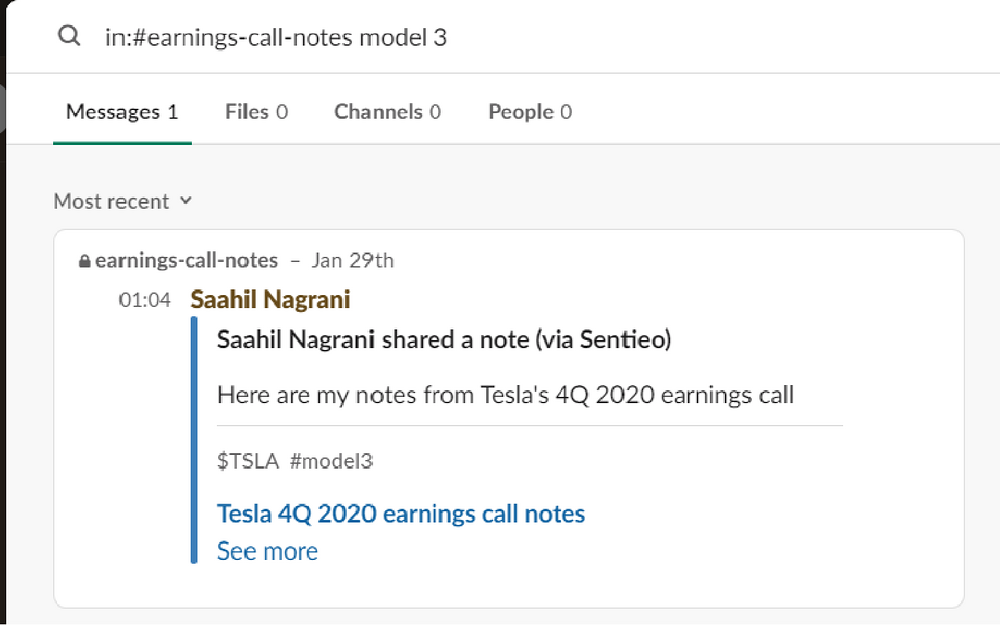The height and width of the screenshot is (625, 1000).
Task: Click the Tesla's 4Q 2020 earnings call text
Action: pos(505,395)
